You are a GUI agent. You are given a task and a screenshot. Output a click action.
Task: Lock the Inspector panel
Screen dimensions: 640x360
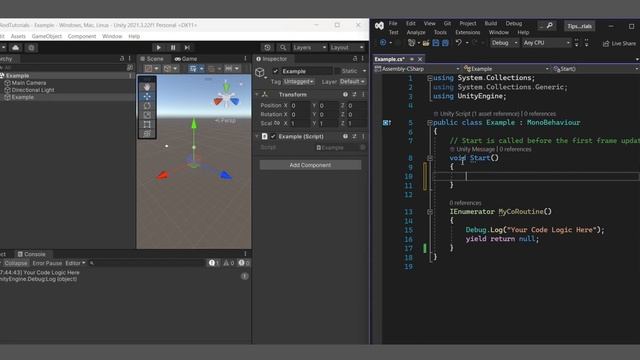coord(355,59)
